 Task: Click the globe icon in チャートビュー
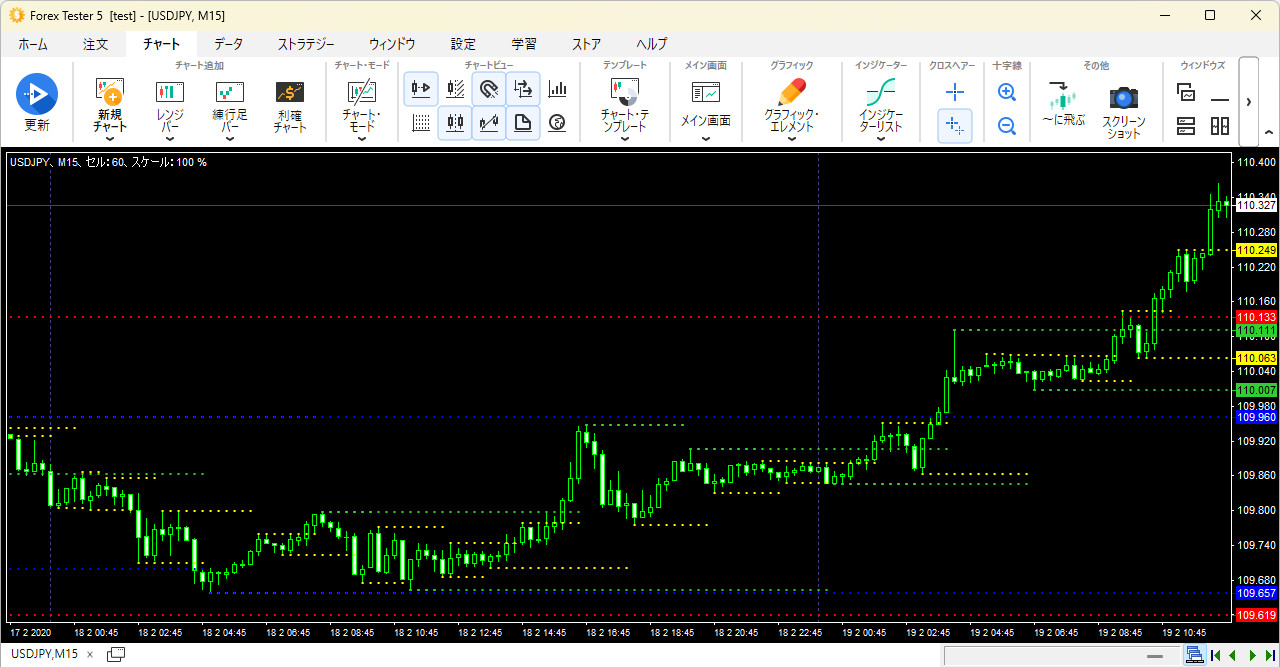coord(557,123)
